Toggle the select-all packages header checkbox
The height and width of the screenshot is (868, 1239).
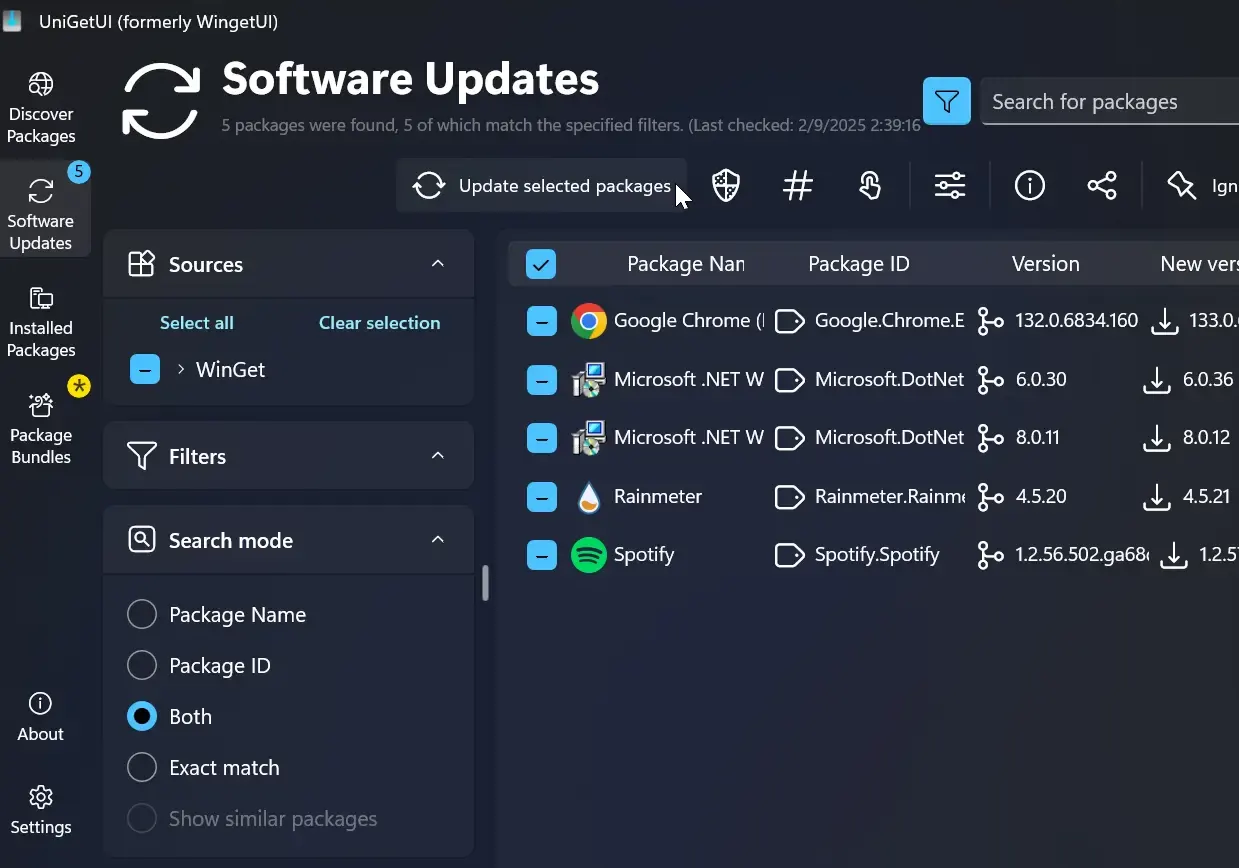[x=541, y=265]
